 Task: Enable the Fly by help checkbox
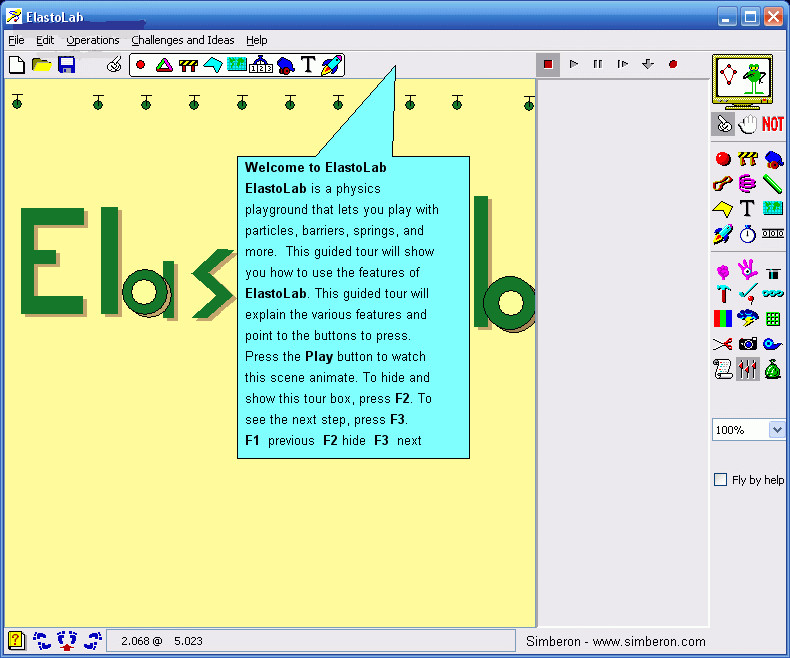720,480
